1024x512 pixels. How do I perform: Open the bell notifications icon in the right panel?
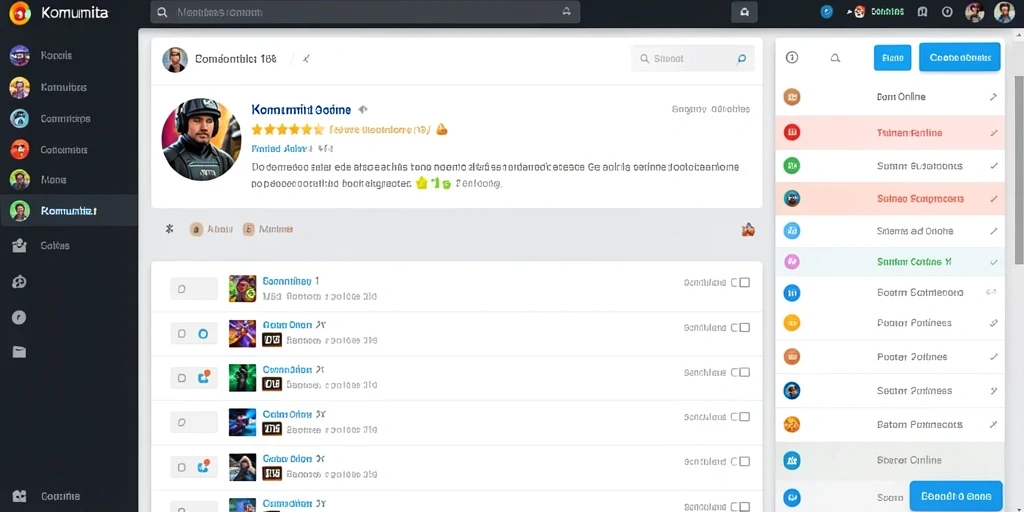835,58
